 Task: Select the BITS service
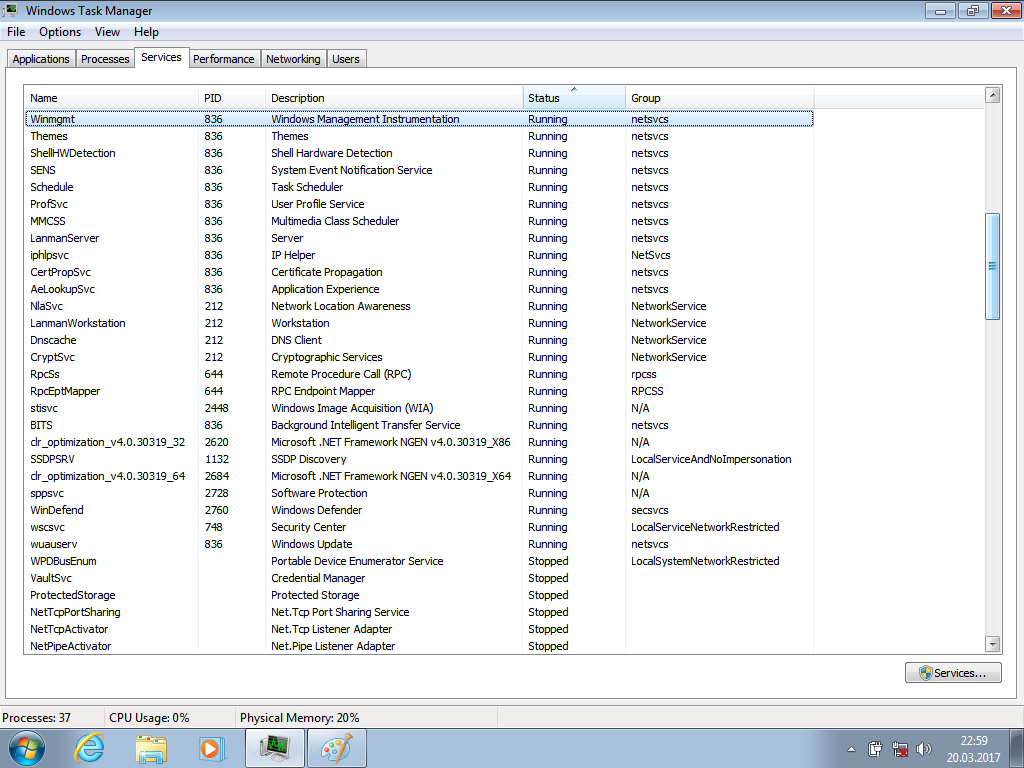point(41,424)
